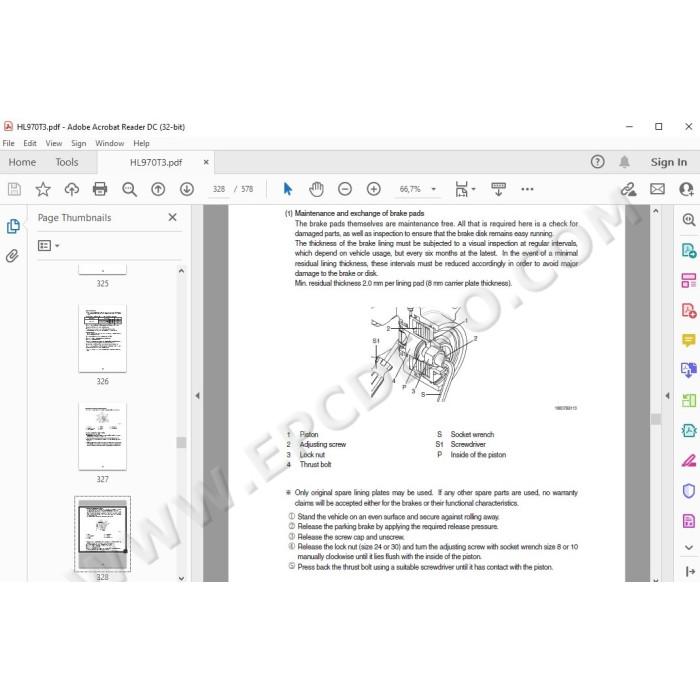Screen dimensions: 700x700
Task: Open the zoom level 66,7% dropdown
Action: click(x=433, y=189)
